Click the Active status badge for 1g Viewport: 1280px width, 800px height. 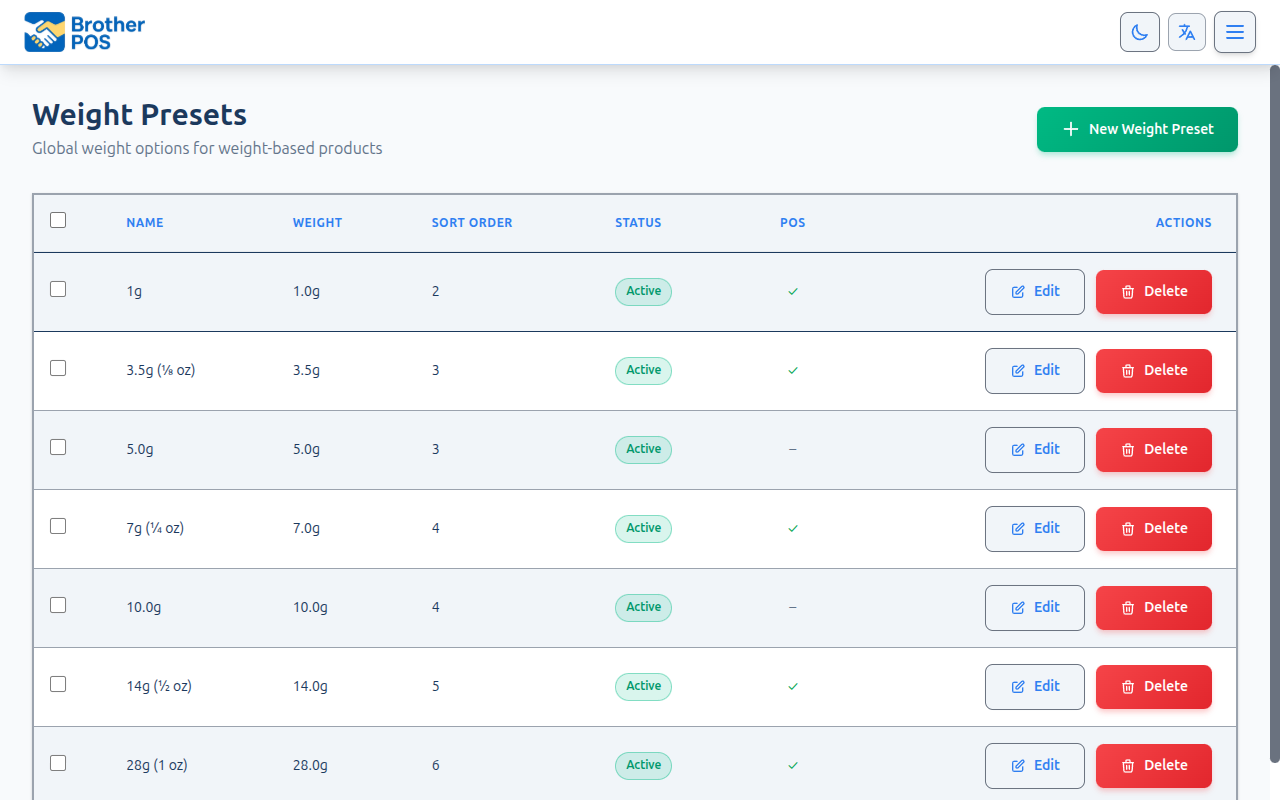[x=643, y=291]
